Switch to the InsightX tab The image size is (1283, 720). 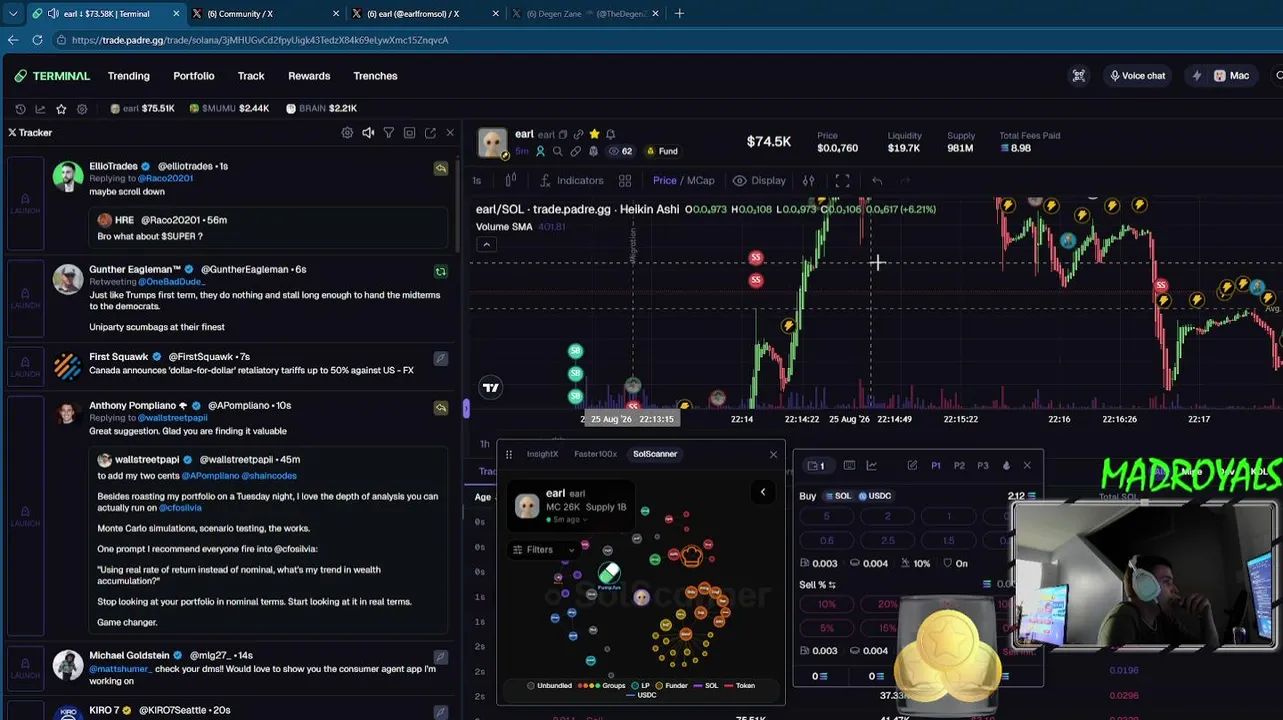pos(543,454)
